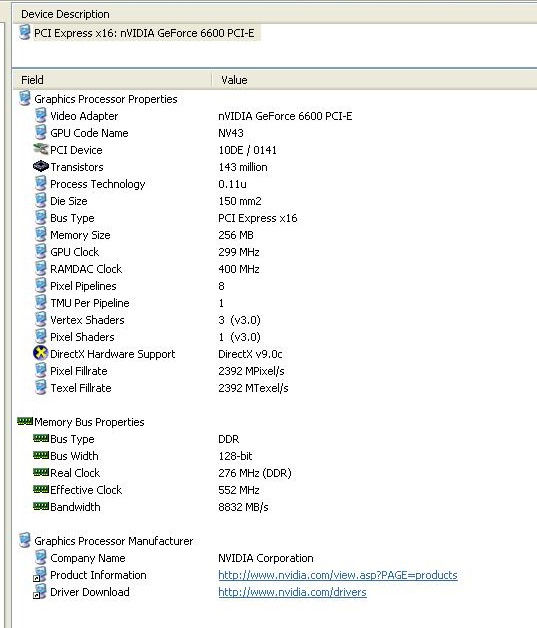Image resolution: width=537 pixels, height=628 pixels.
Task: Click the value 2392 MTexel/s
Action: tap(253, 388)
